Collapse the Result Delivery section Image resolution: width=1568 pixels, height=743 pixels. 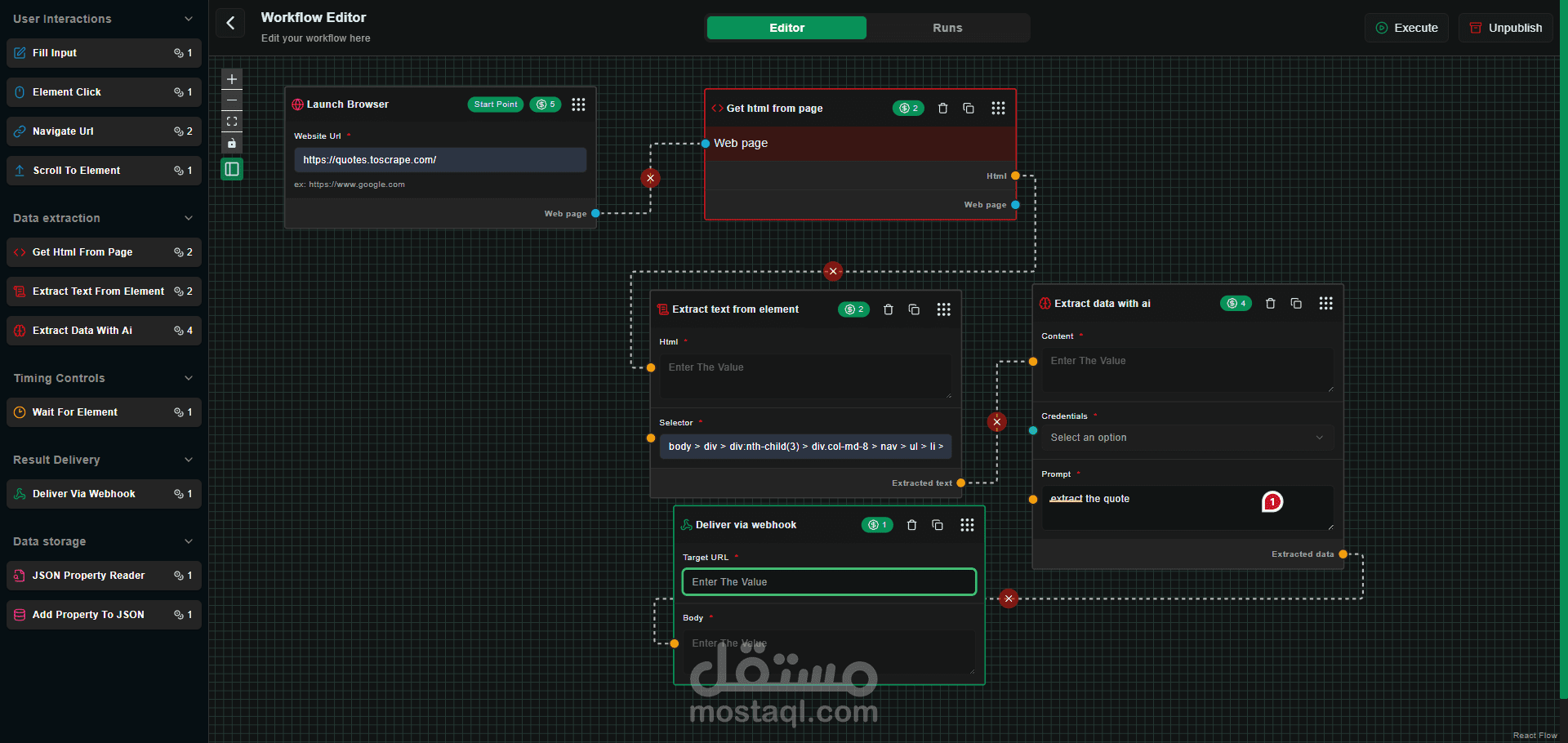pyautogui.click(x=189, y=460)
